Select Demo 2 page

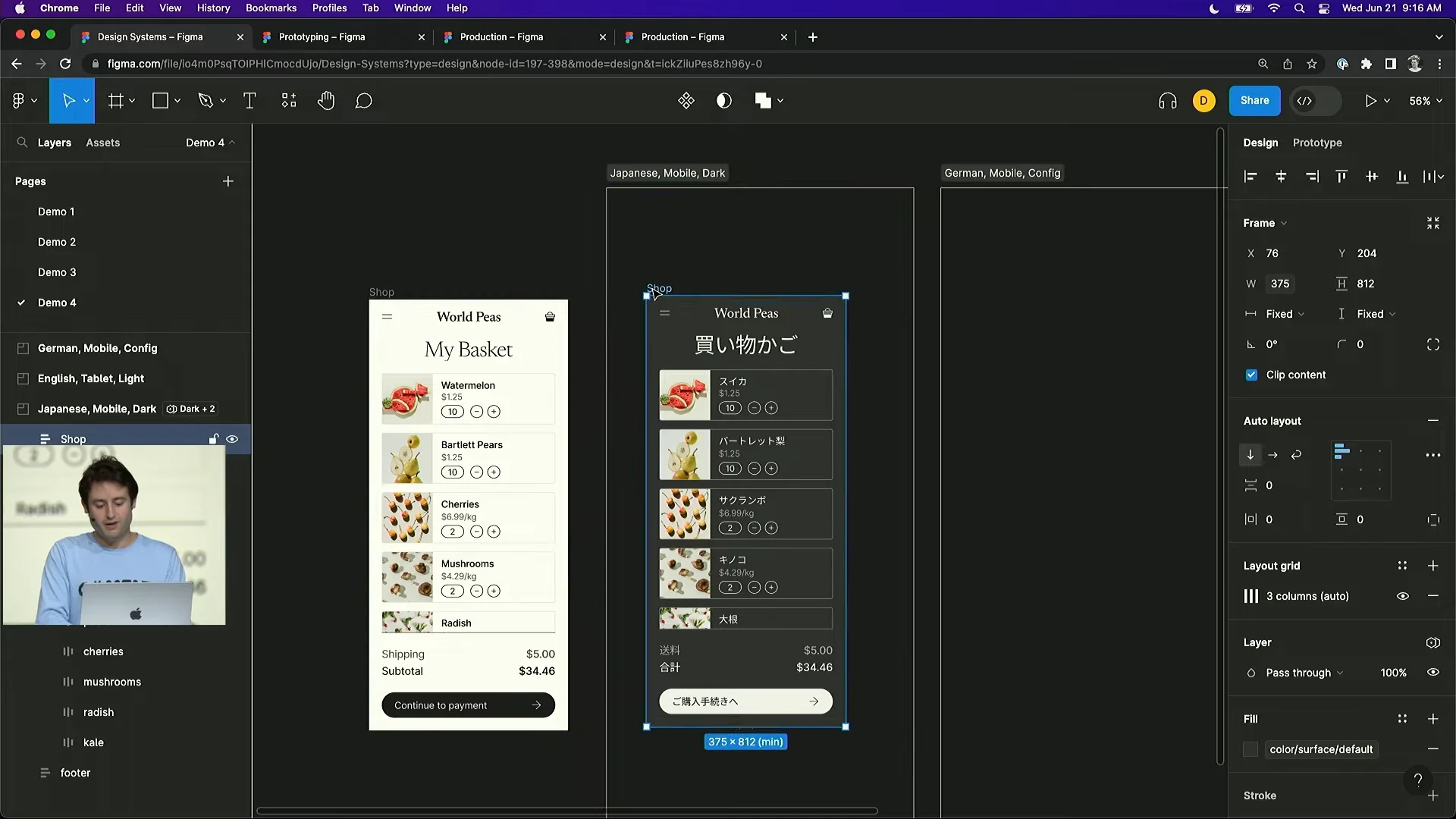[x=57, y=242]
